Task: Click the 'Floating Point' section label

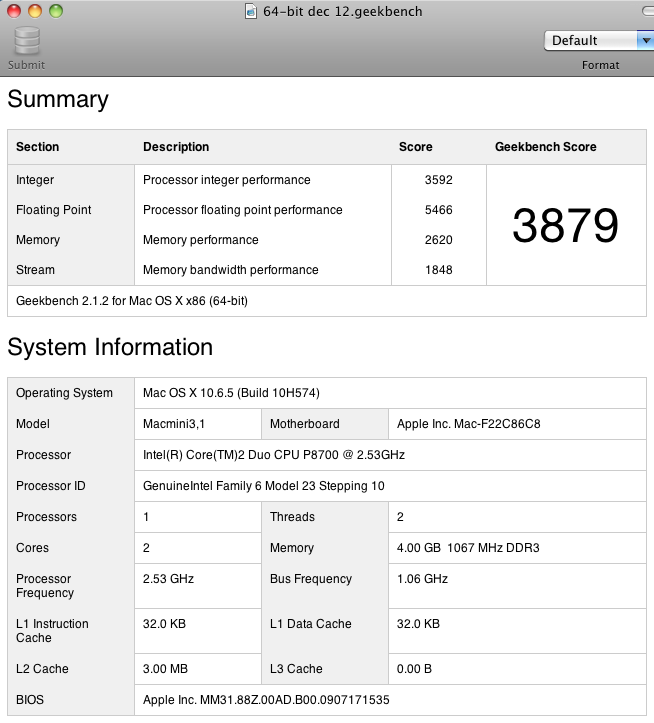Action: [x=54, y=209]
